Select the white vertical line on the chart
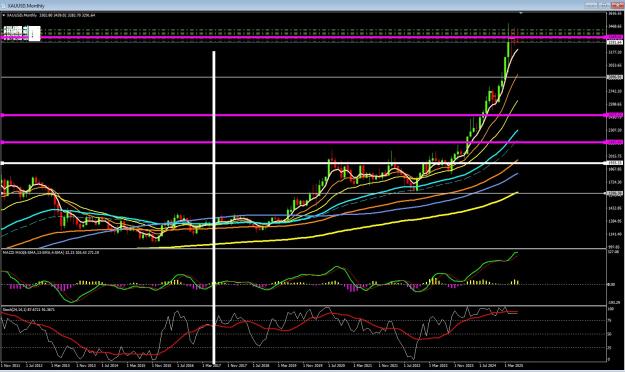The width and height of the screenshot is (625, 372). click(x=214, y=207)
